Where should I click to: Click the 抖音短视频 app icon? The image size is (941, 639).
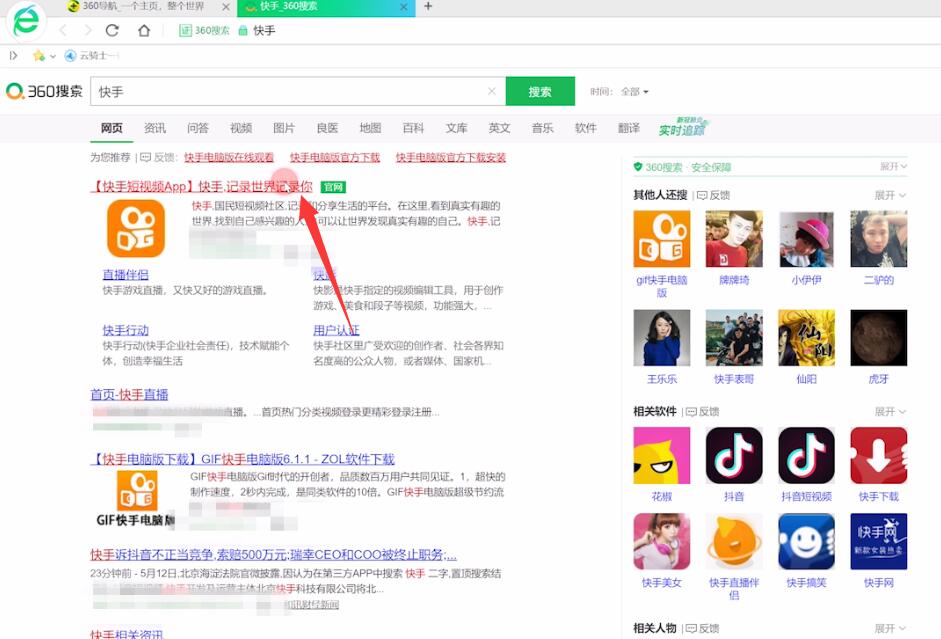click(x=807, y=455)
